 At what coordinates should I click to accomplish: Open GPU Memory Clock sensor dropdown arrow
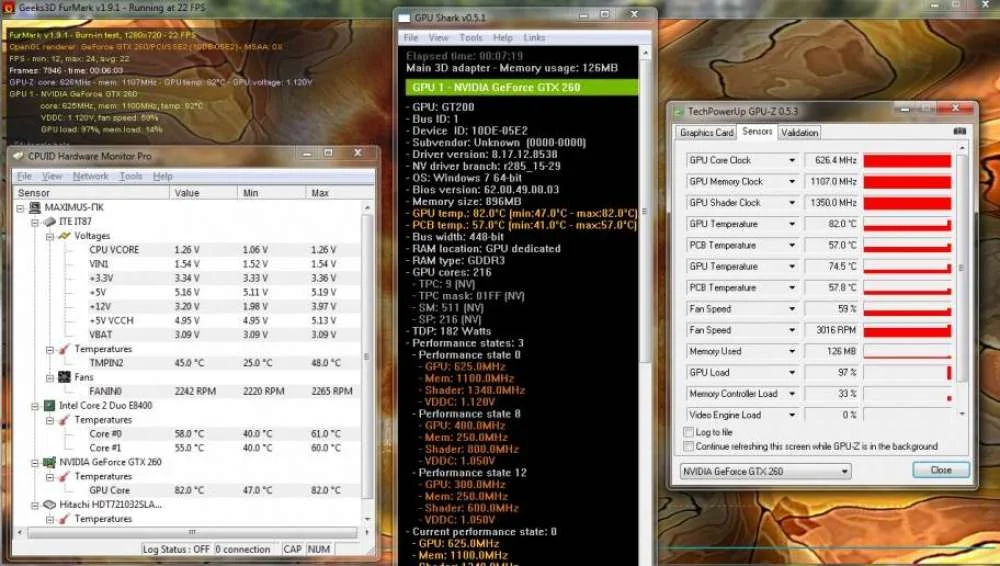click(792, 182)
